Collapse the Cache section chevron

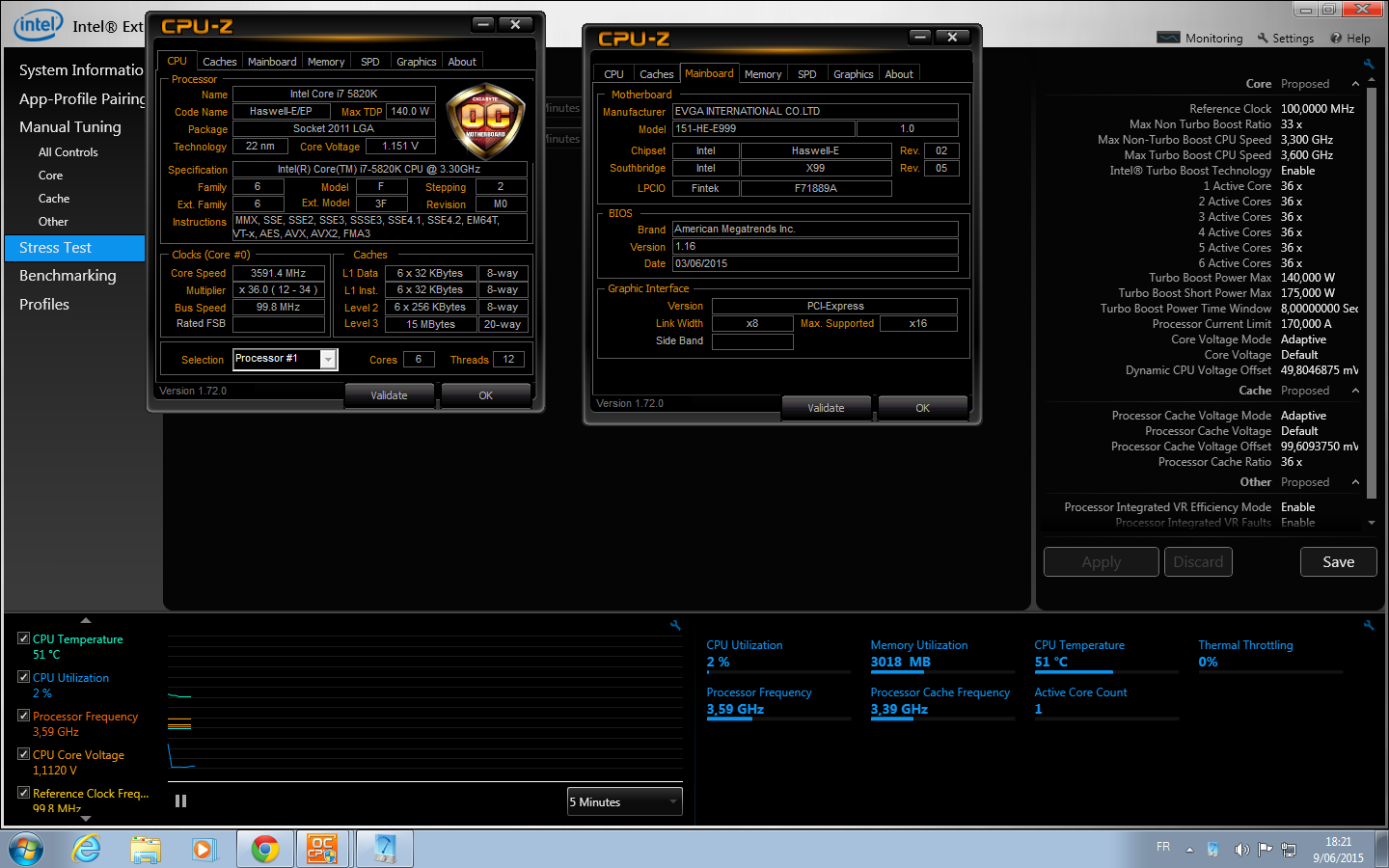[1355, 391]
